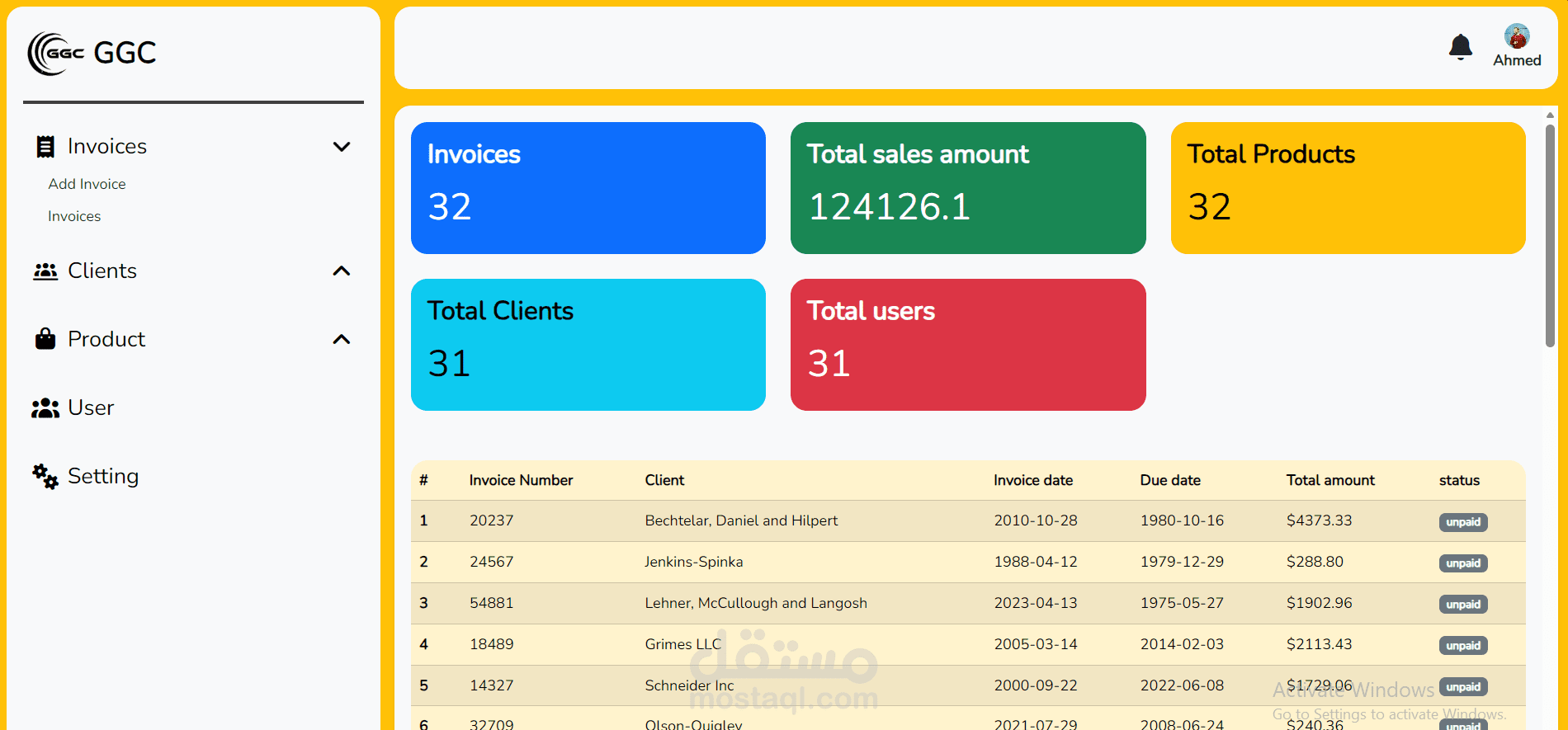Click the Invoices receipt icon
Viewport: 1568px width, 730px height.
point(45,147)
